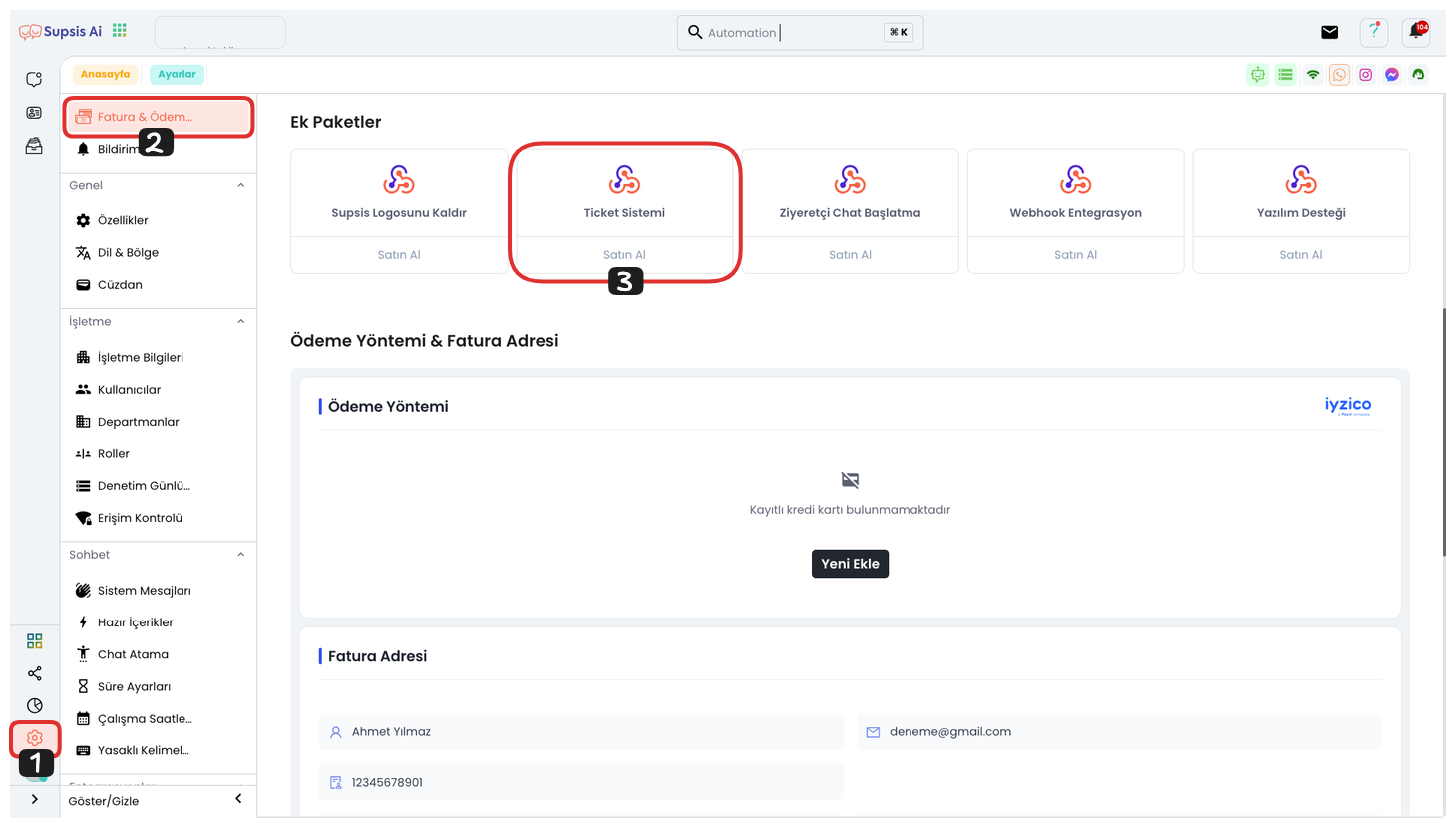The image size is (1456, 828).
Task: Click Satın Al under Ticket Sistemi
Action: (x=624, y=255)
